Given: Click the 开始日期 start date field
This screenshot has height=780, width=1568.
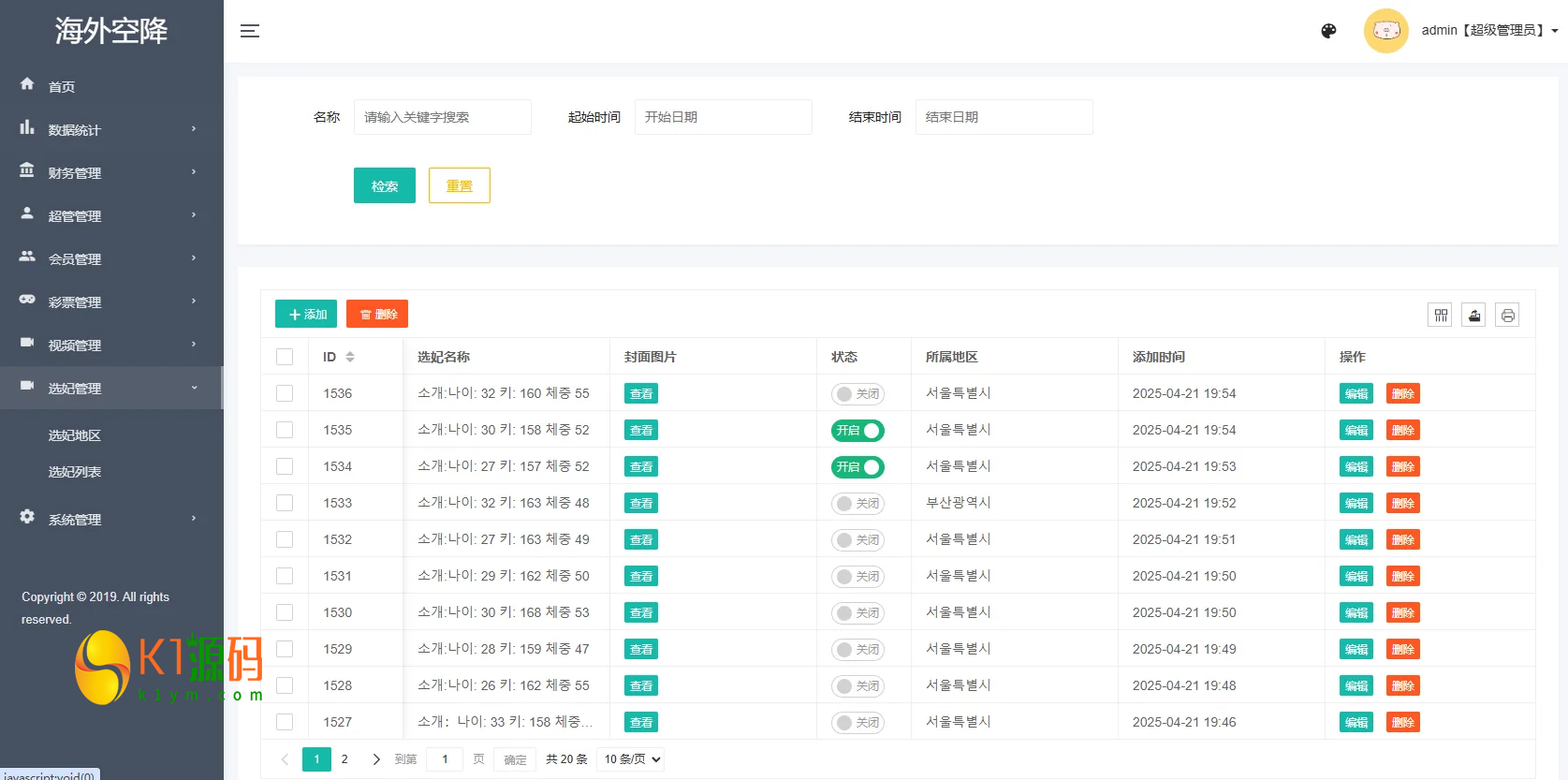Looking at the screenshot, I should point(724,117).
